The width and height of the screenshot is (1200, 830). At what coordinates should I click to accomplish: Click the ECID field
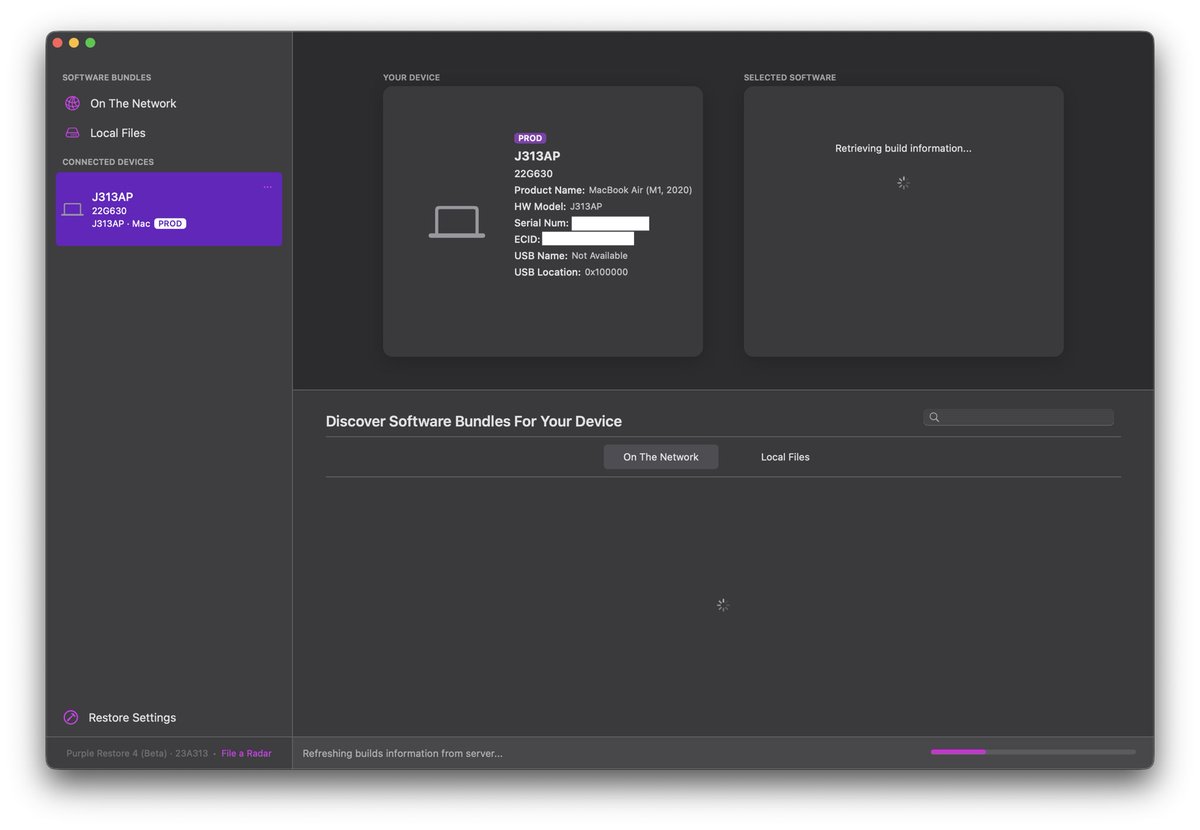pos(588,239)
